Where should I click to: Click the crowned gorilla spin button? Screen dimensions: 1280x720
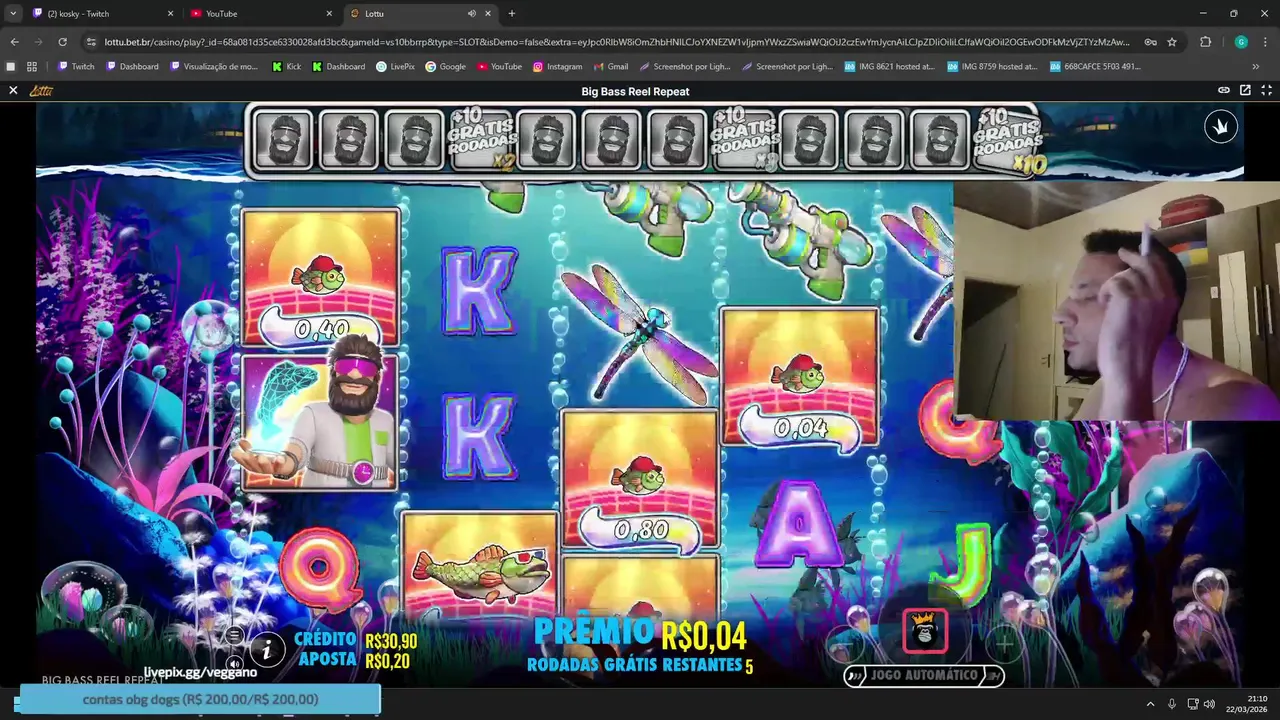point(925,631)
